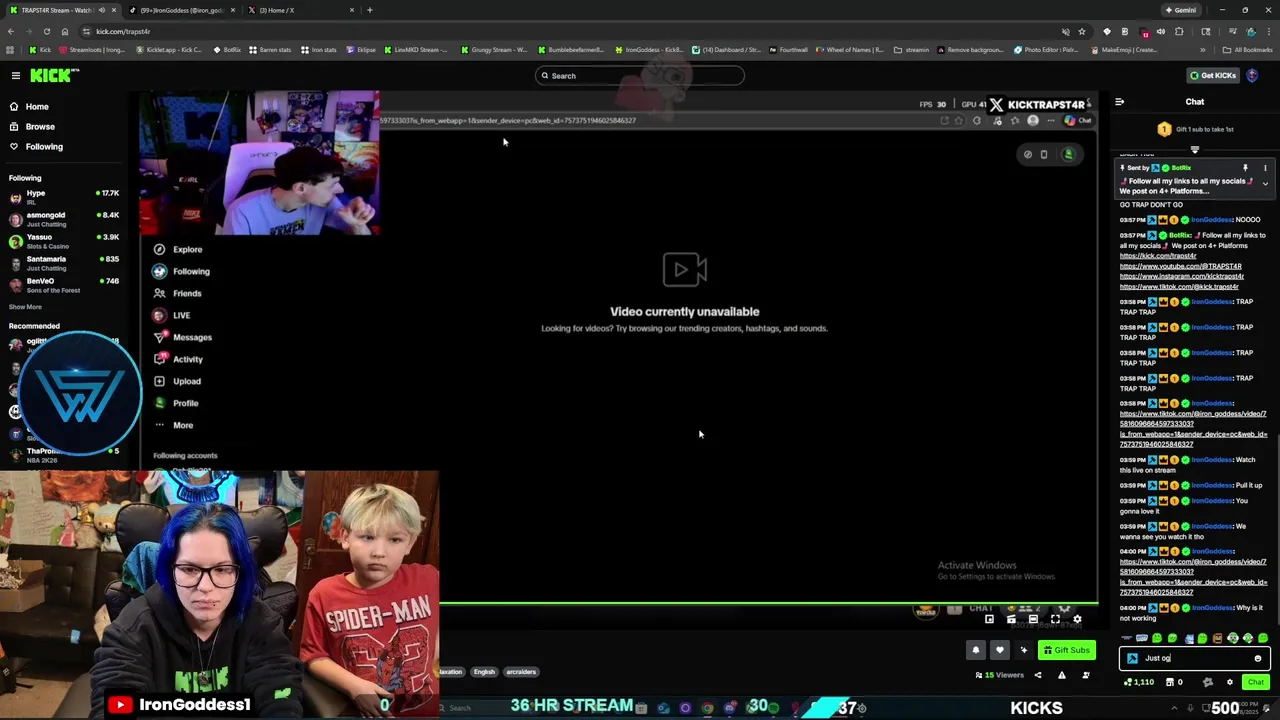Expand All Bookmarks folder

(x=1248, y=49)
